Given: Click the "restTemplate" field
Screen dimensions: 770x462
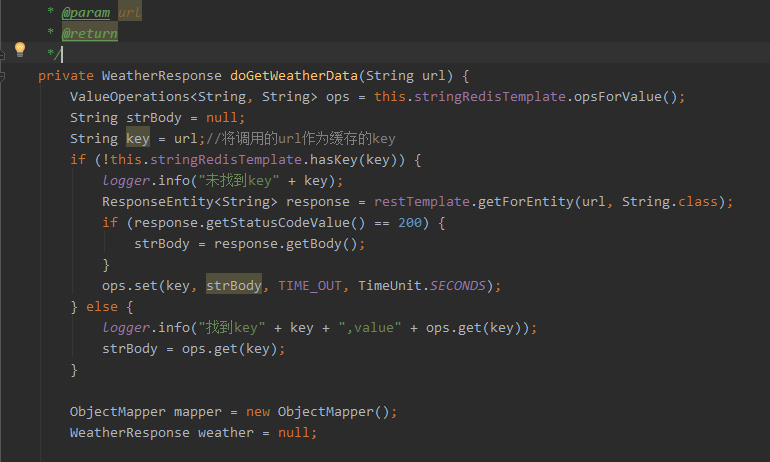Looking at the screenshot, I should point(422,202).
